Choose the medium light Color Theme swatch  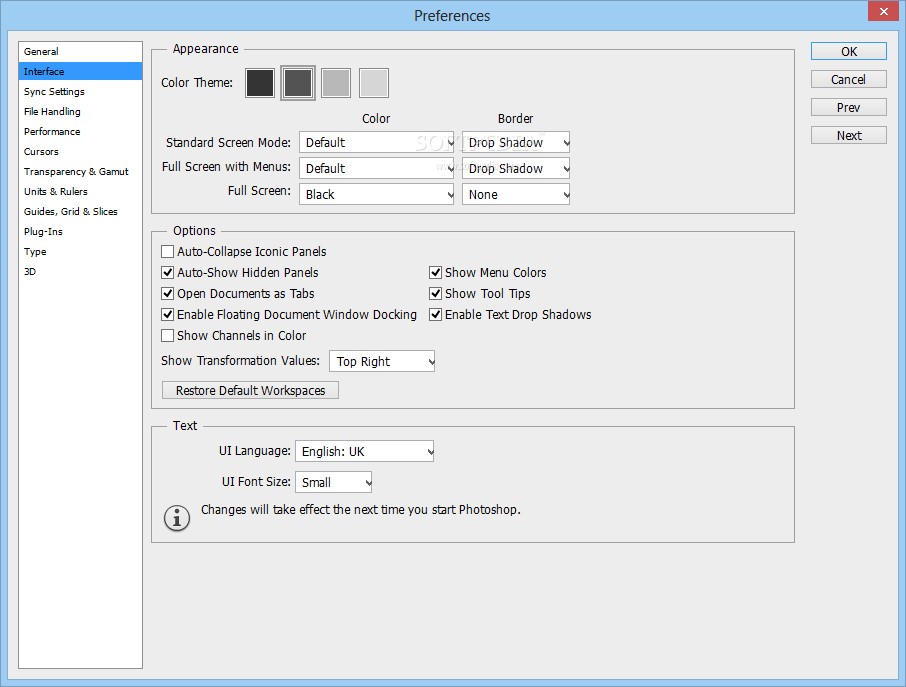(x=335, y=83)
